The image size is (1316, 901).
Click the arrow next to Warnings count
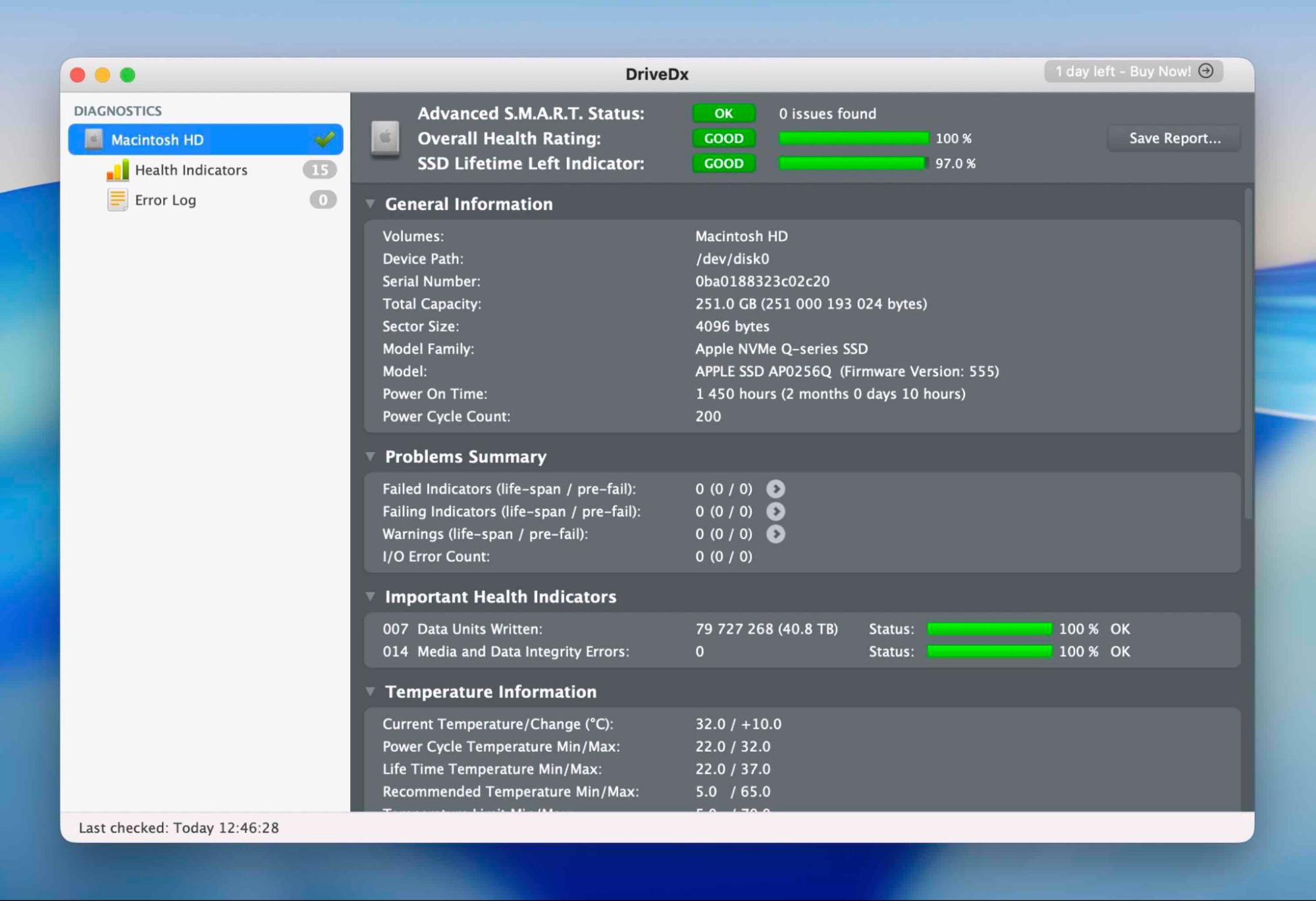click(775, 534)
